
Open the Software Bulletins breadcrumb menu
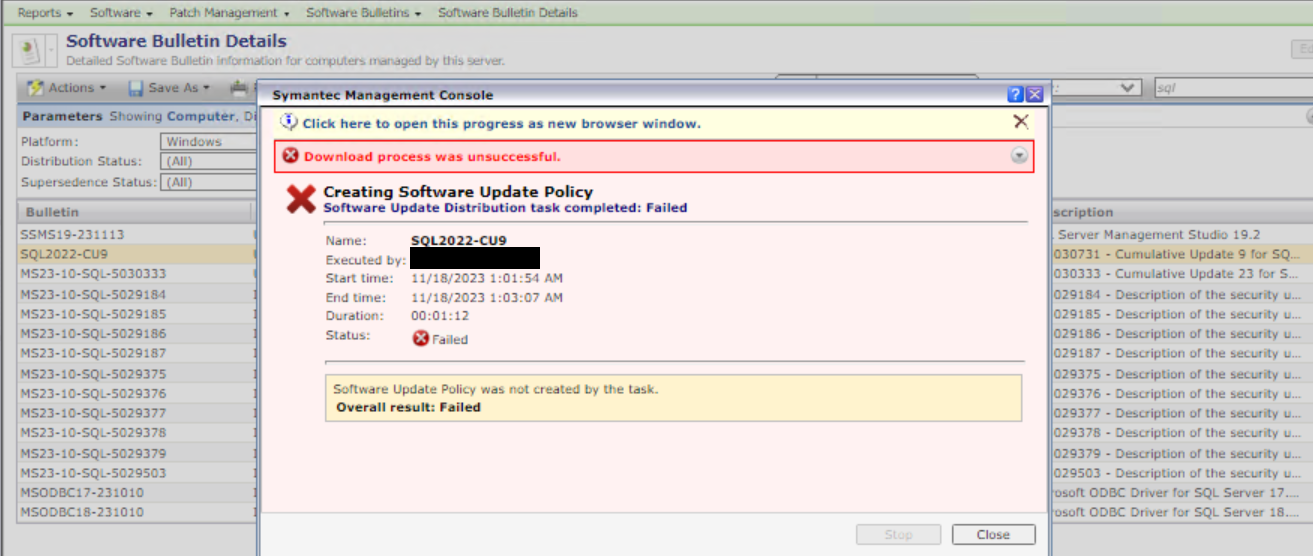click(x=364, y=13)
